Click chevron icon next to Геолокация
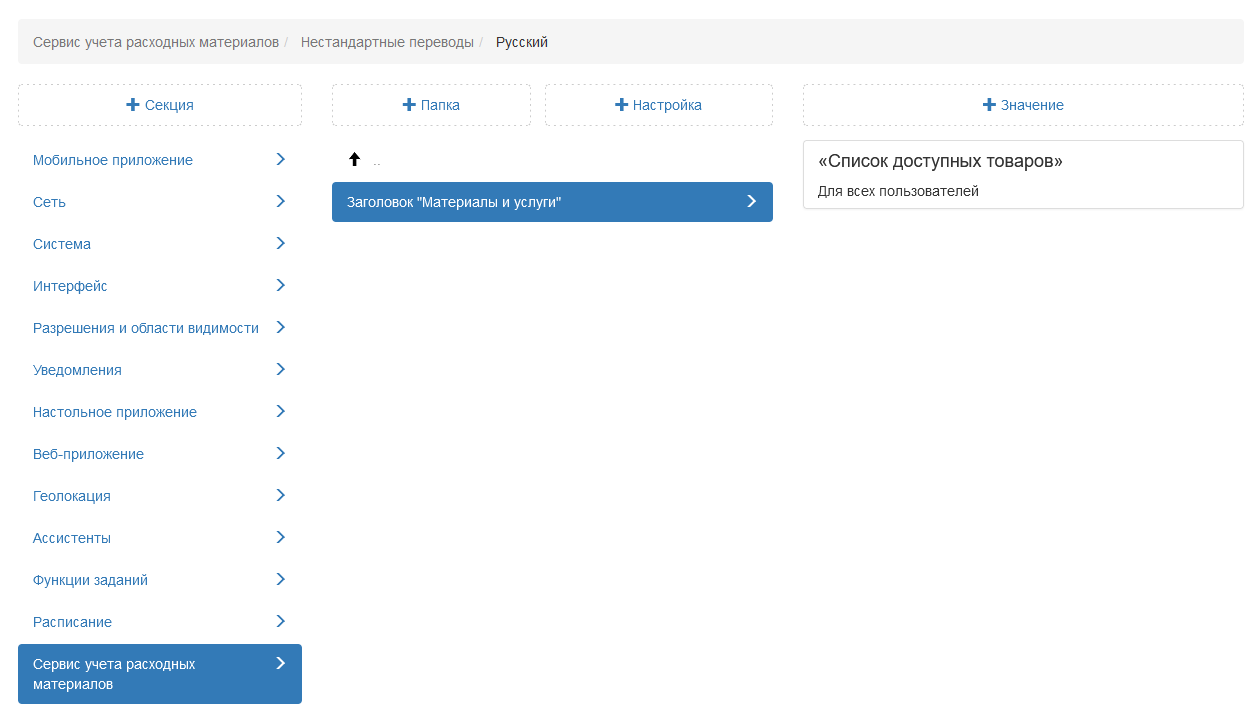Screen dimensions: 1260x717 tap(280, 496)
